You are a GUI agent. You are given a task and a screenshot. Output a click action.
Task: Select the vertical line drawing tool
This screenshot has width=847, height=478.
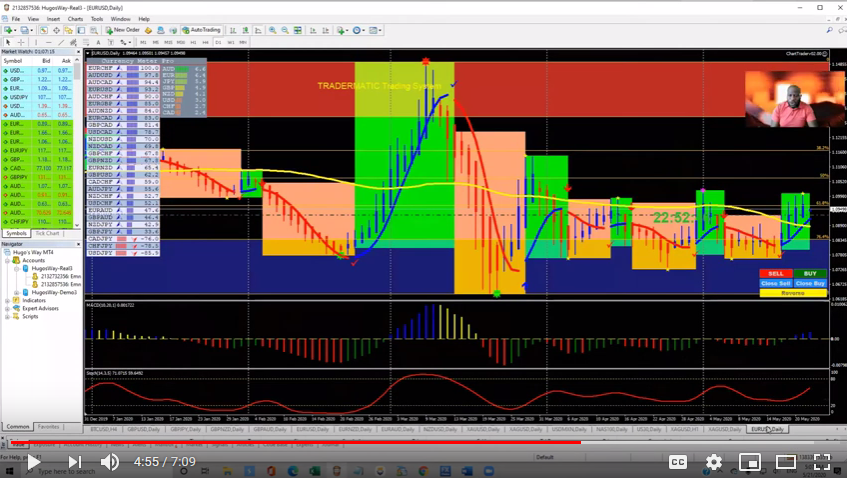(x=36, y=42)
